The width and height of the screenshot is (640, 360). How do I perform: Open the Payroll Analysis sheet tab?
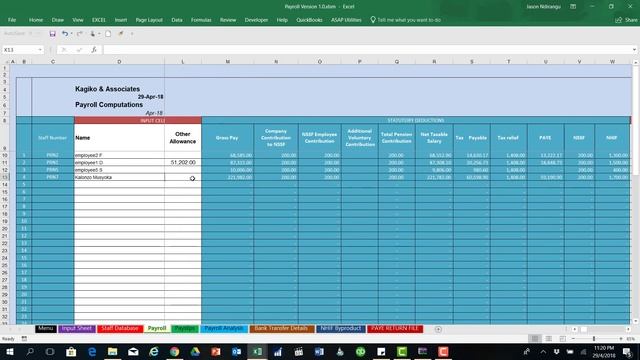[x=224, y=329]
